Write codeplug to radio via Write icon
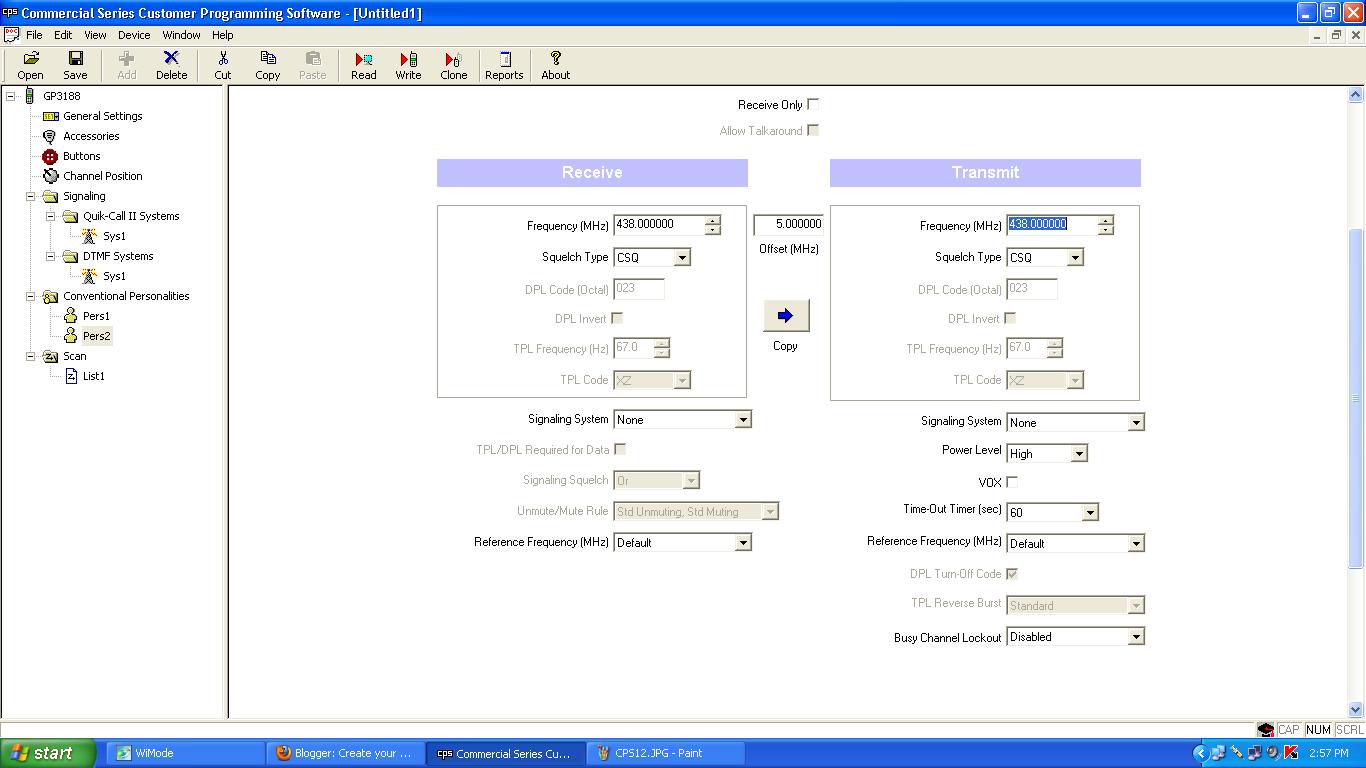Image resolution: width=1366 pixels, height=768 pixels. click(x=408, y=66)
